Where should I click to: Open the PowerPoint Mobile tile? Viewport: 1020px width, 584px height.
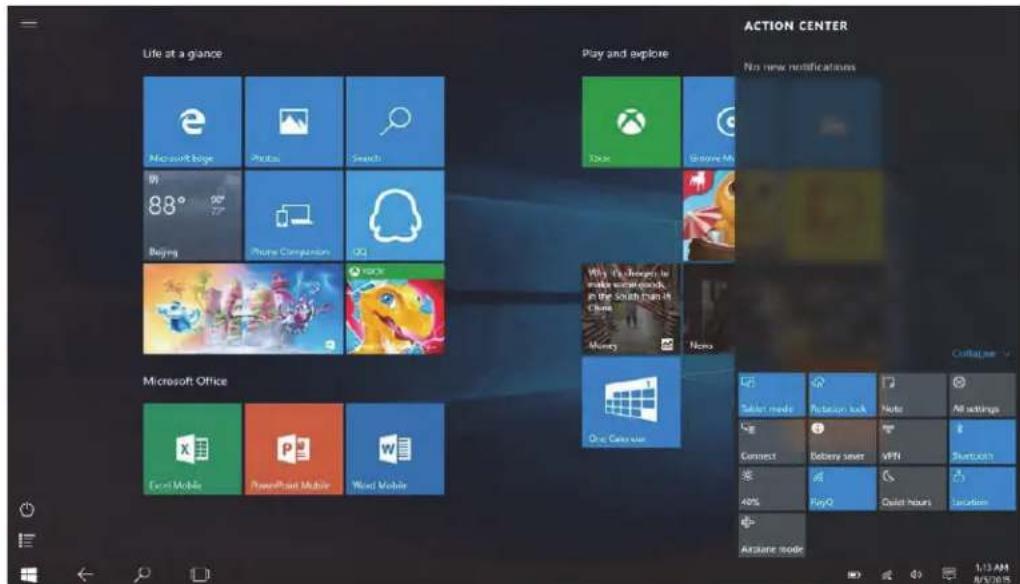coord(293,449)
